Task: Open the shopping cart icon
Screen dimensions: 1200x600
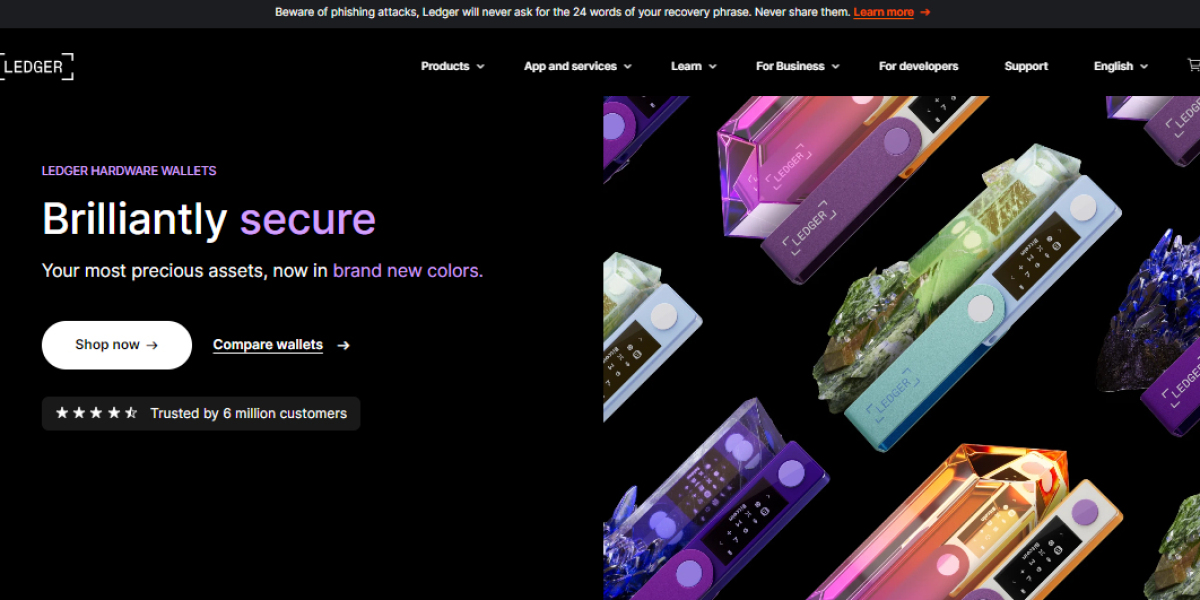Action: 1193,65
